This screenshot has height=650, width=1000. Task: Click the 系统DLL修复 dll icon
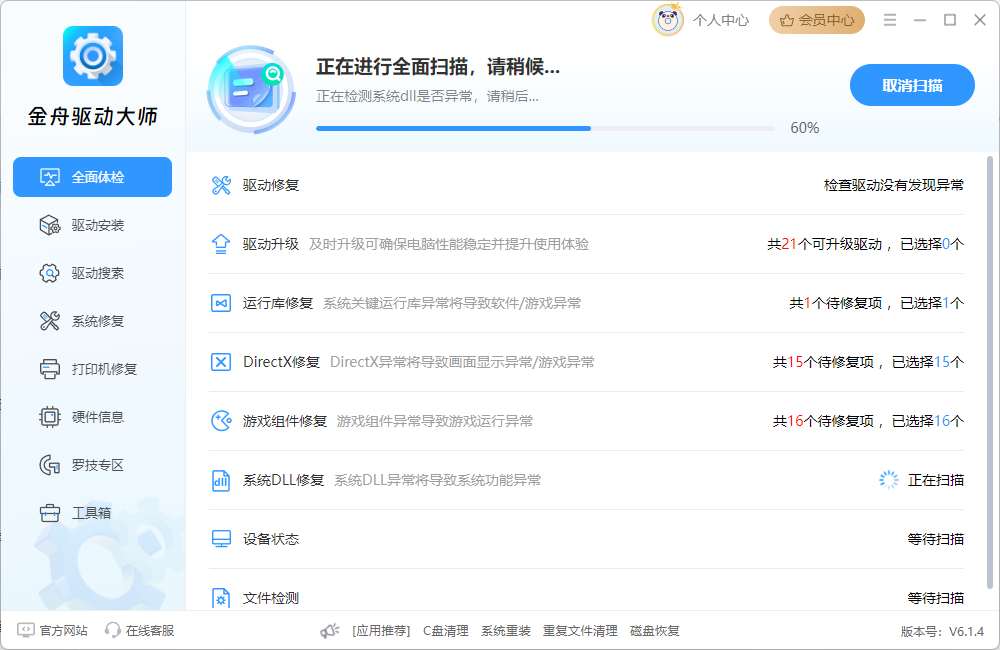click(221, 480)
